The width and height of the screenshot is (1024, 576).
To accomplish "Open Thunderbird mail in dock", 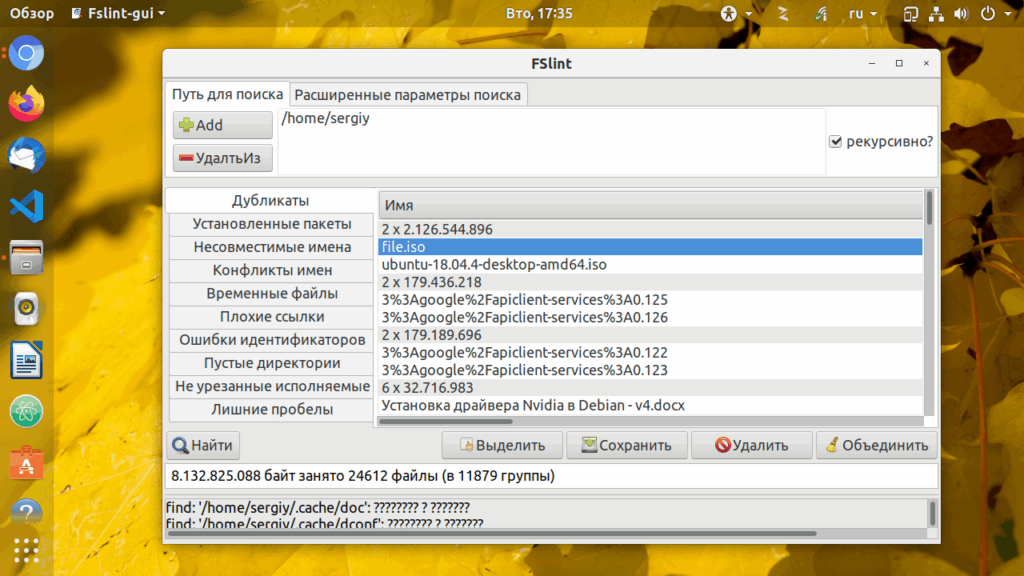I will pyautogui.click(x=26, y=155).
